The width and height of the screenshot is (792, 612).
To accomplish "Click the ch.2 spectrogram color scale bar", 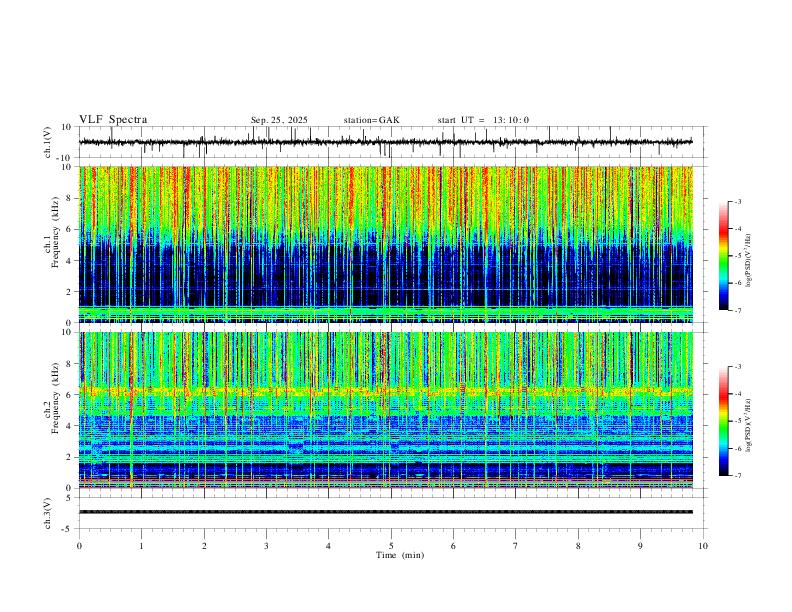I will pos(723,421).
